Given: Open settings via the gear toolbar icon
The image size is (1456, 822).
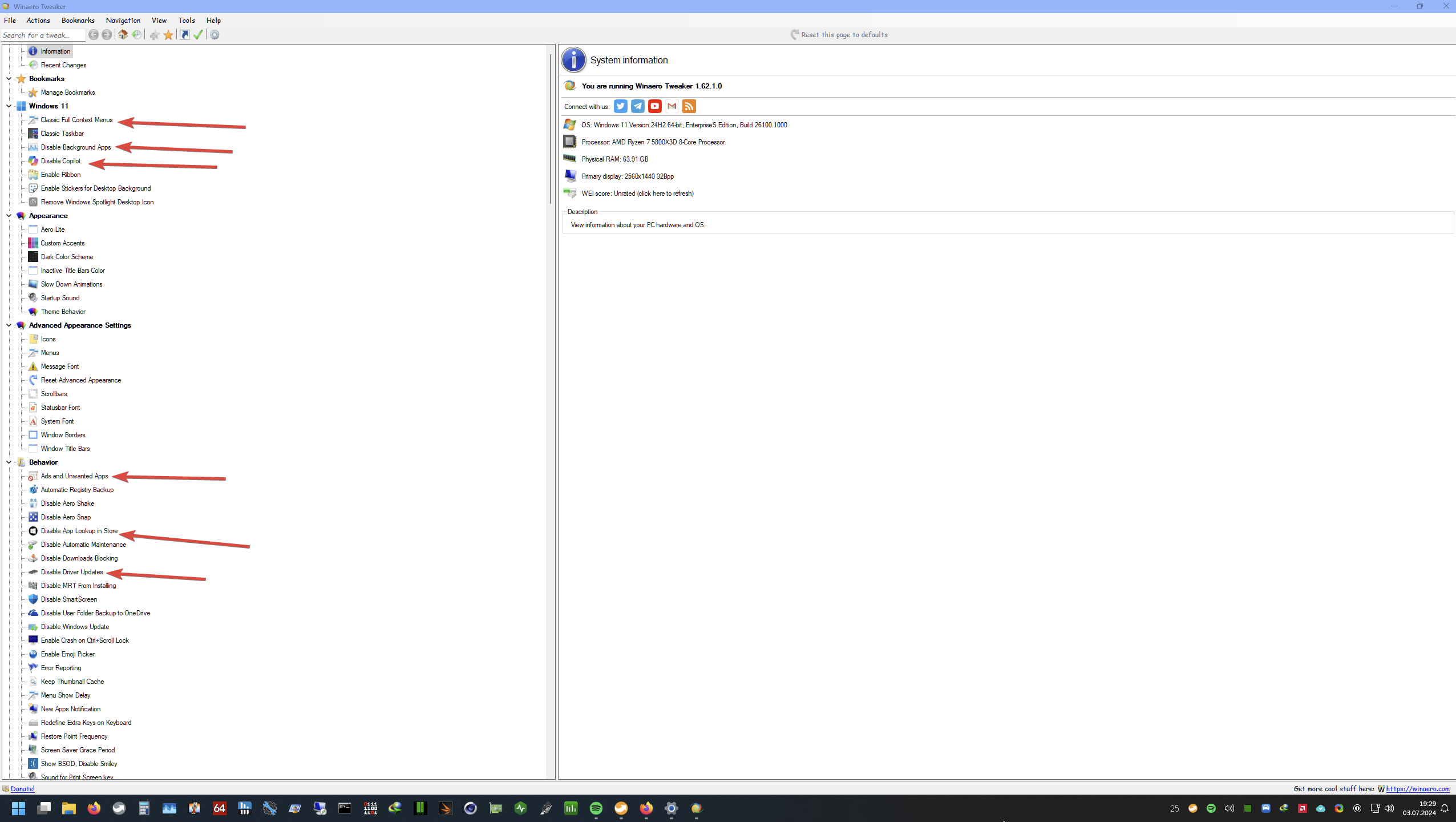Looking at the screenshot, I should click(215, 35).
